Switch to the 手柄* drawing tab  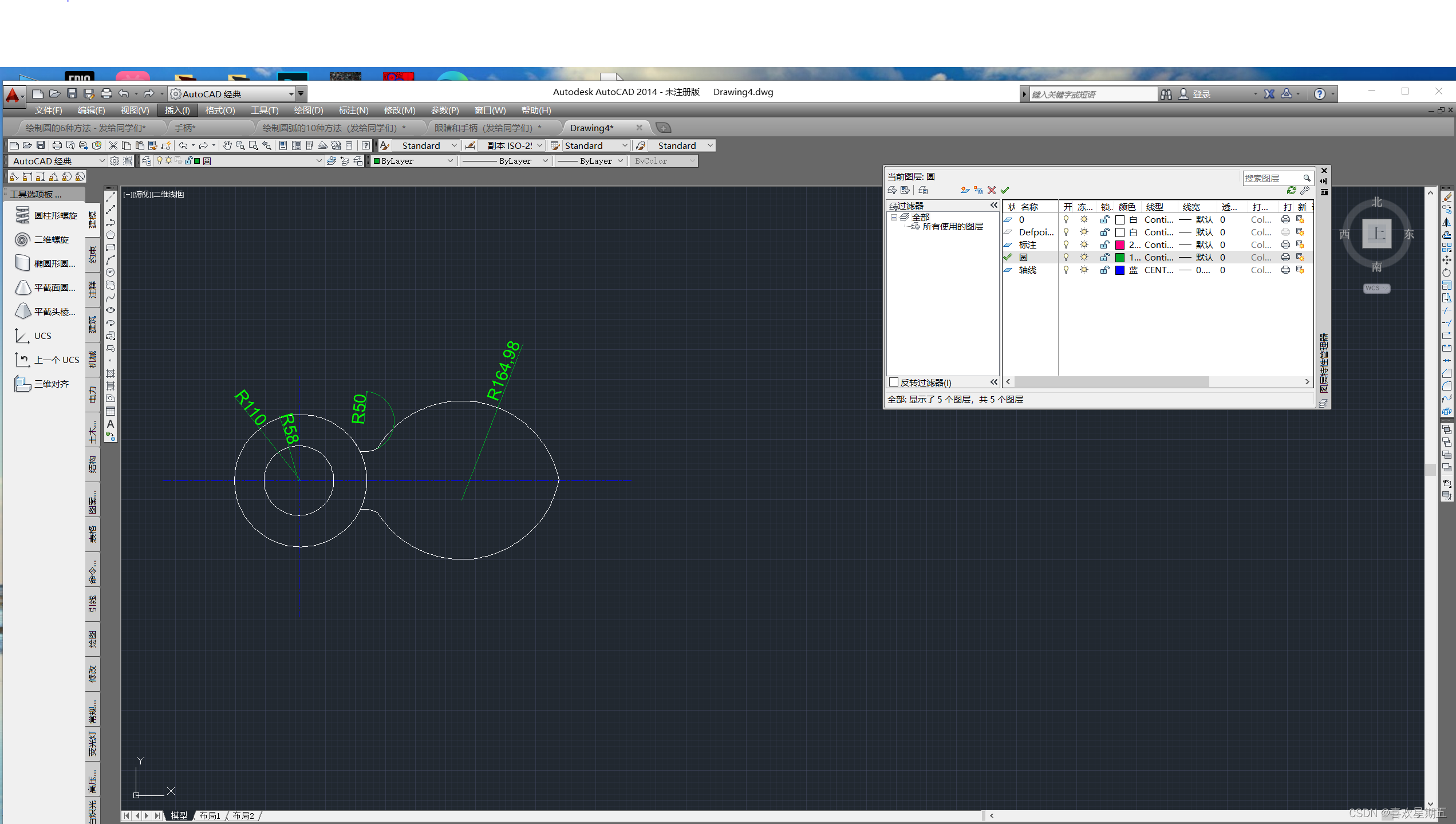pos(185,128)
